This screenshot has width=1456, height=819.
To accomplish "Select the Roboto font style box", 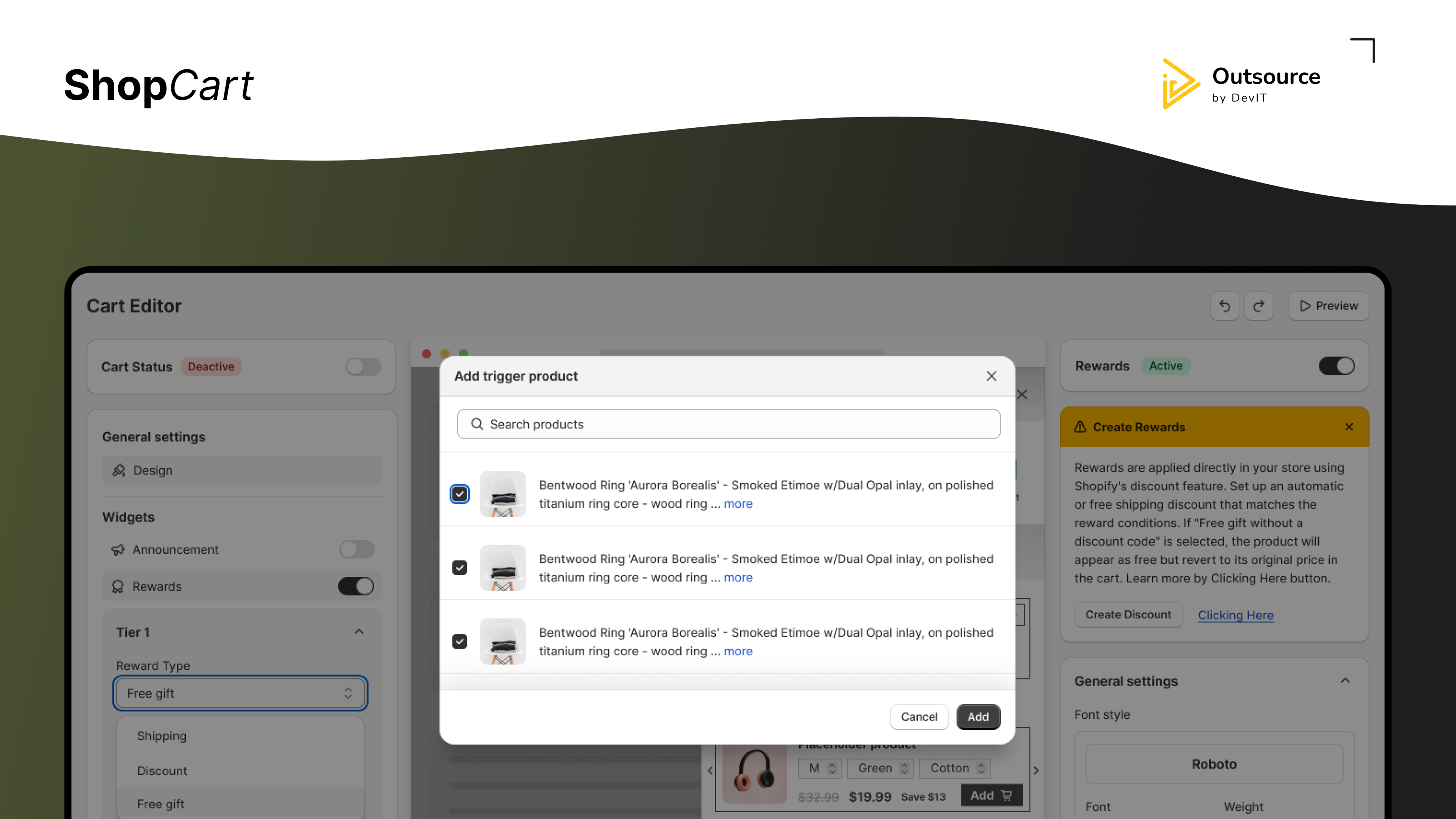I will click(x=1214, y=764).
